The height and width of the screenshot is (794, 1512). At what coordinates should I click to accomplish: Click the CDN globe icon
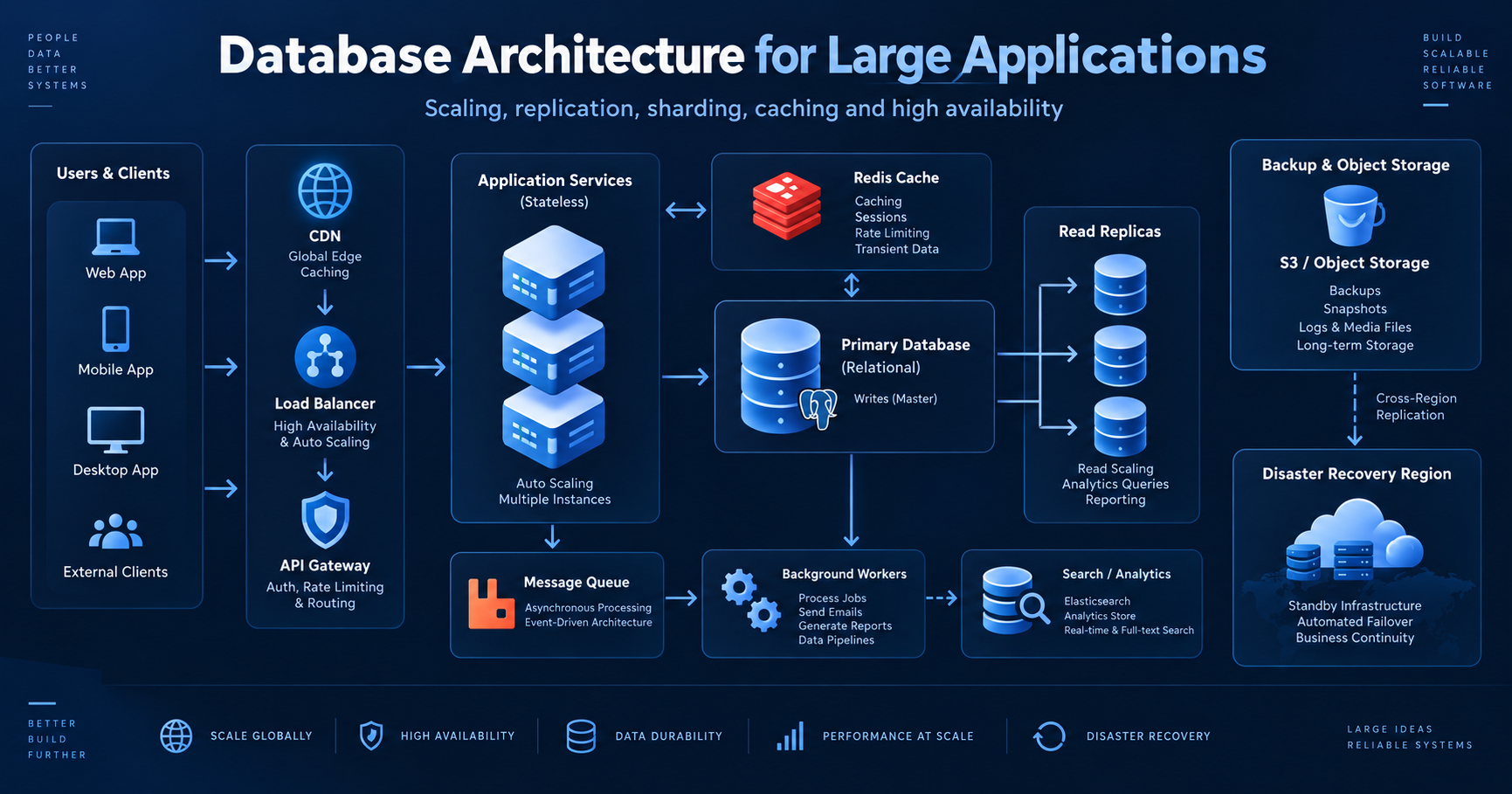pyautogui.click(x=325, y=190)
